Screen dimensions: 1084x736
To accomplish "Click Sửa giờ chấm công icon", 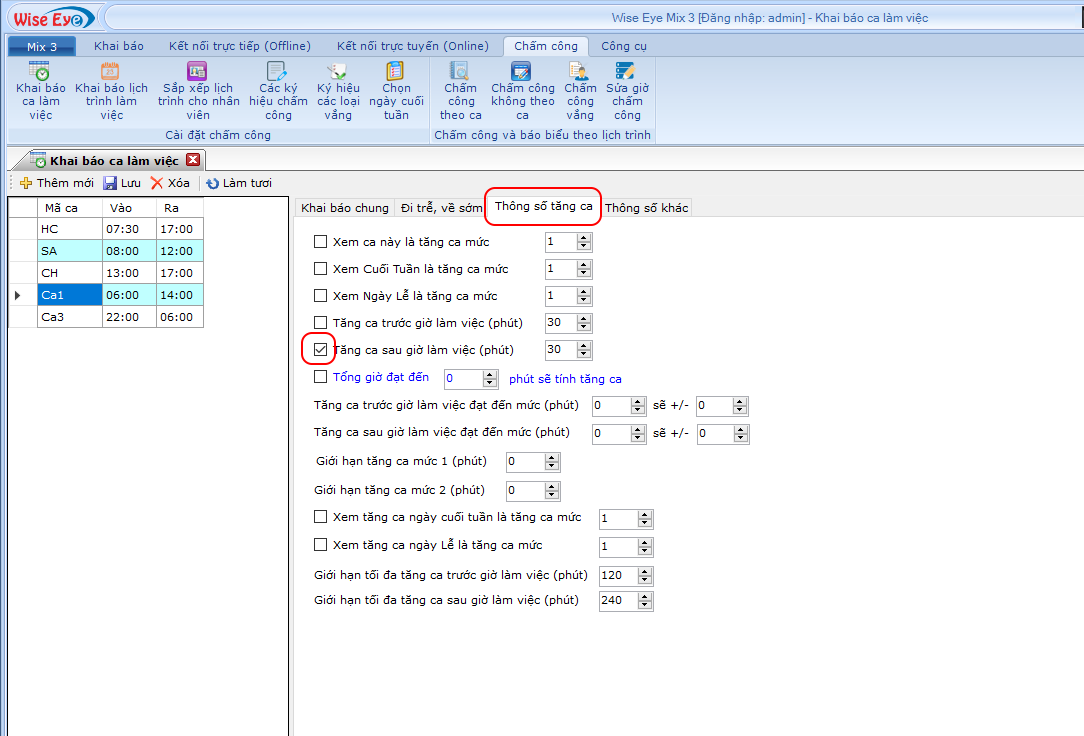I will (627, 72).
